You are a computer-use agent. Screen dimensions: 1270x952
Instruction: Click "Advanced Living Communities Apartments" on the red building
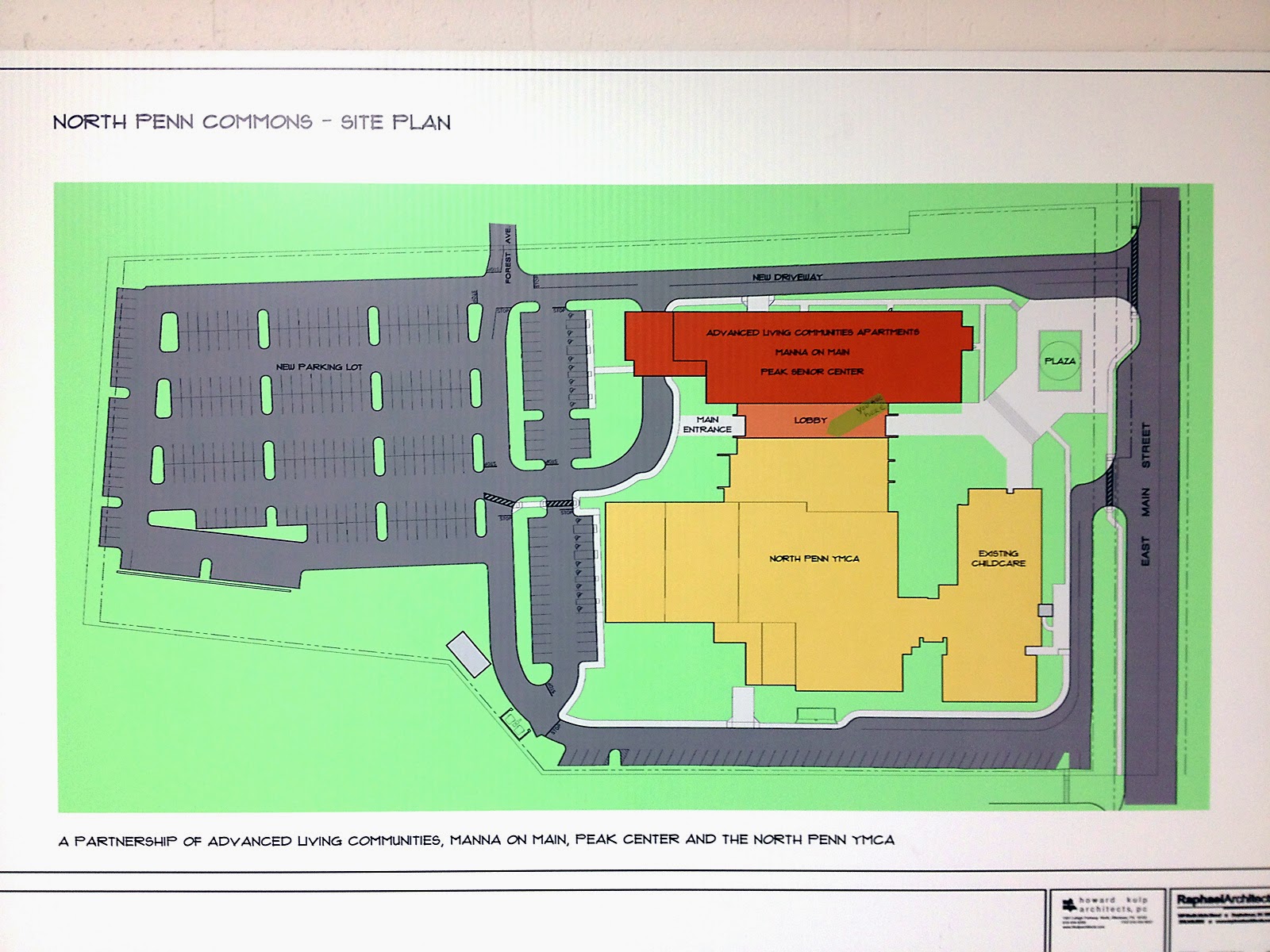click(813, 332)
